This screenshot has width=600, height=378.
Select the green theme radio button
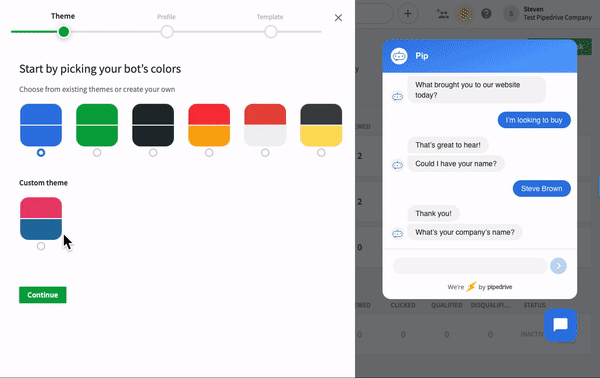tap(97, 153)
